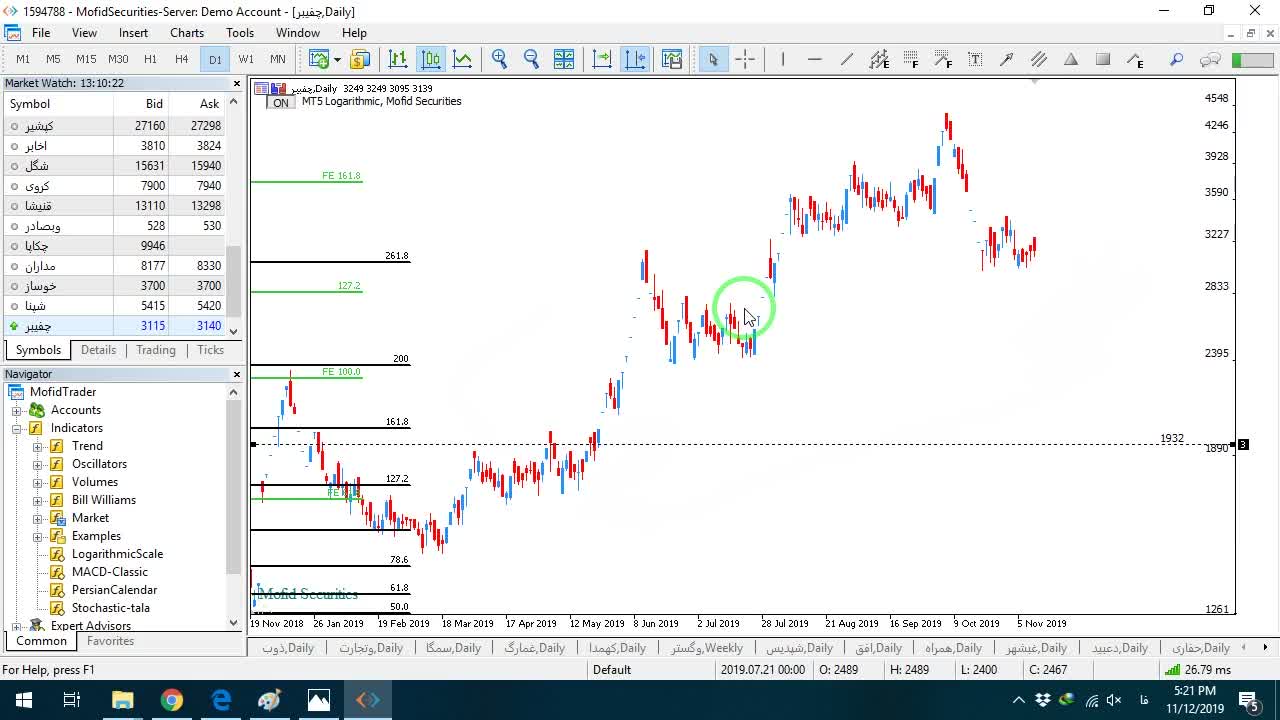
Task: Expand the Volumes folder
Action: (x=38, y=482)
